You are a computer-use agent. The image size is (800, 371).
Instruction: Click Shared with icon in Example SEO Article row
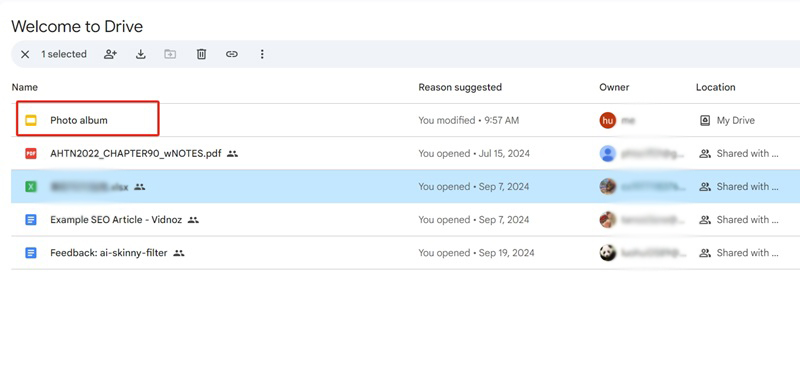[705, 220]
